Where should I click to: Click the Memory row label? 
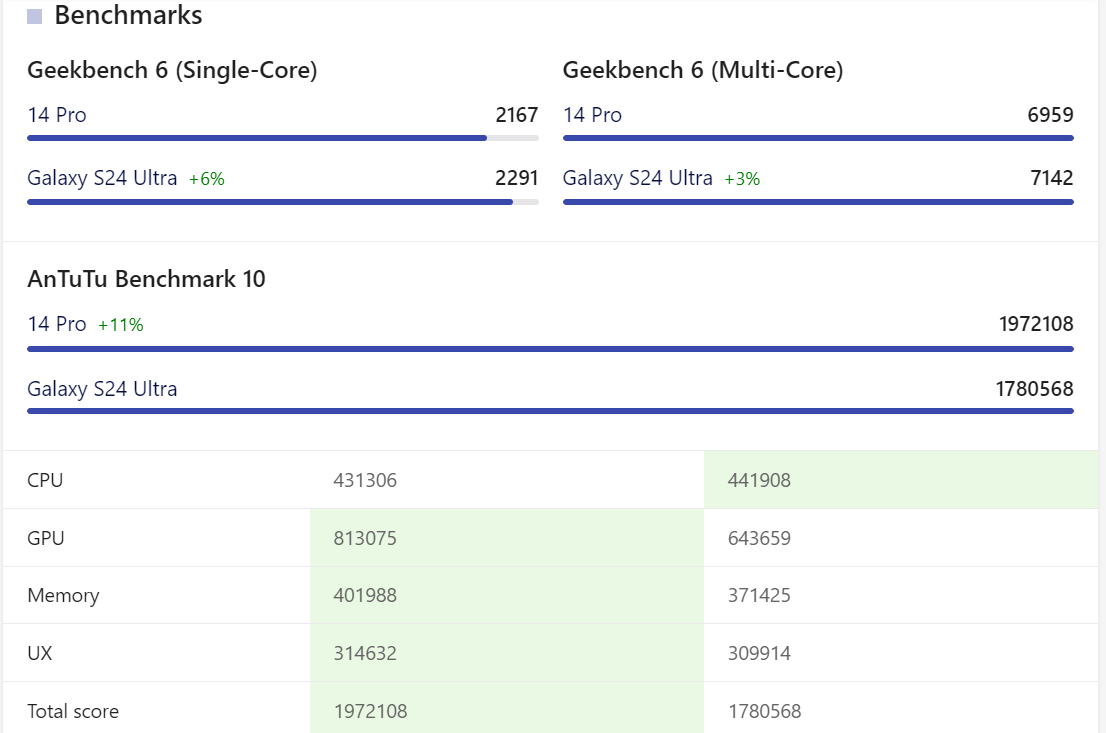(63, 595)
